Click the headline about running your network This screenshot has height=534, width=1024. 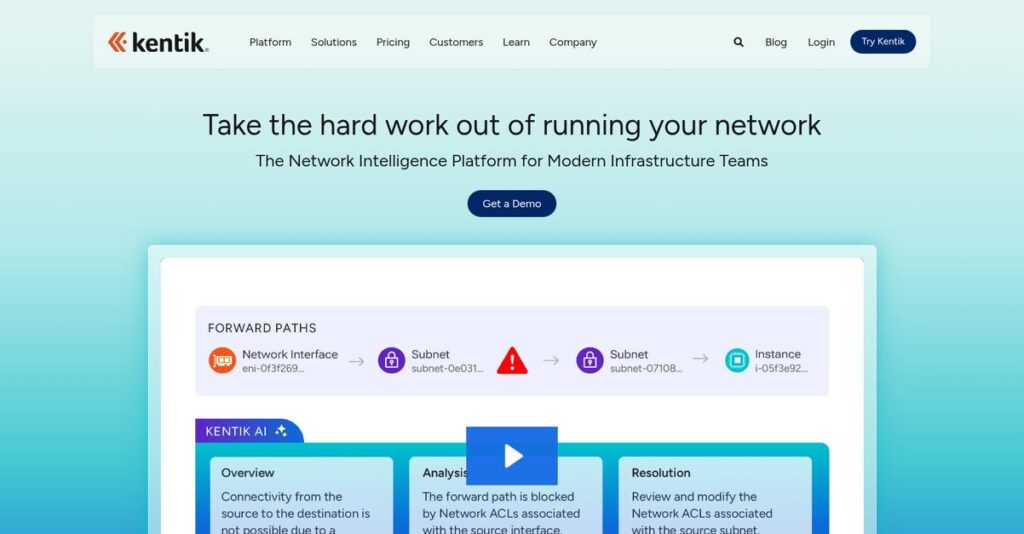[x=512, y=125]
